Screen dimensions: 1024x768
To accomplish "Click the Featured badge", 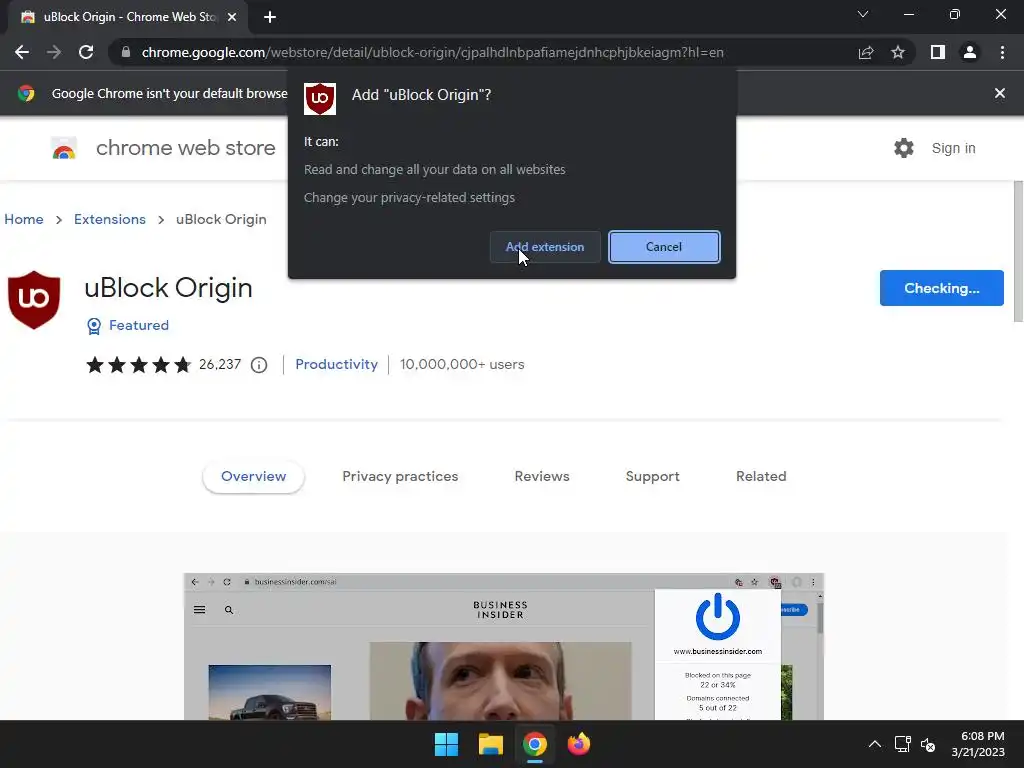I will click(128, 325).
